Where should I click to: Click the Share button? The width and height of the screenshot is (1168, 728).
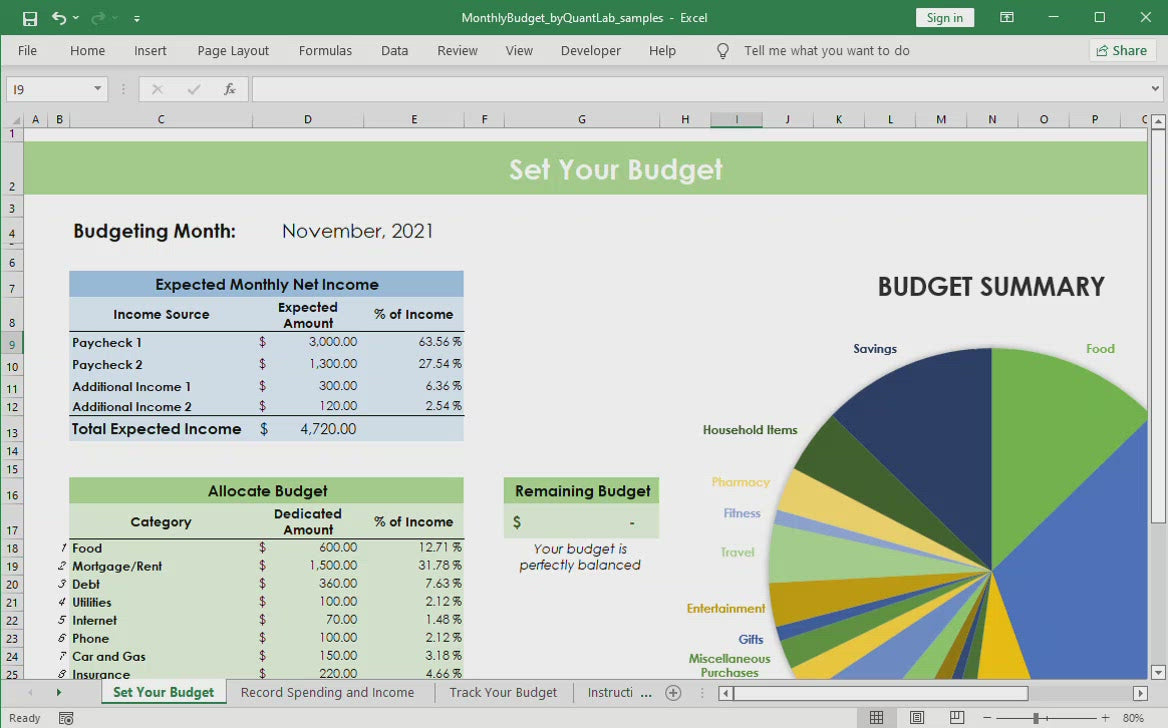1122,51
